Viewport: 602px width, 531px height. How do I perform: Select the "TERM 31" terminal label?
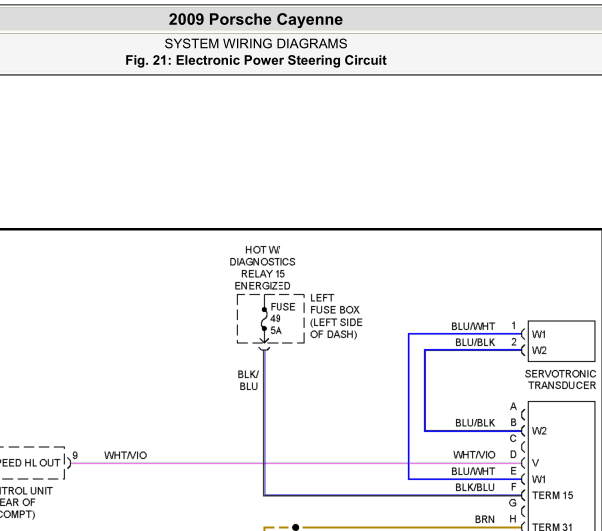tap(552, 527)
